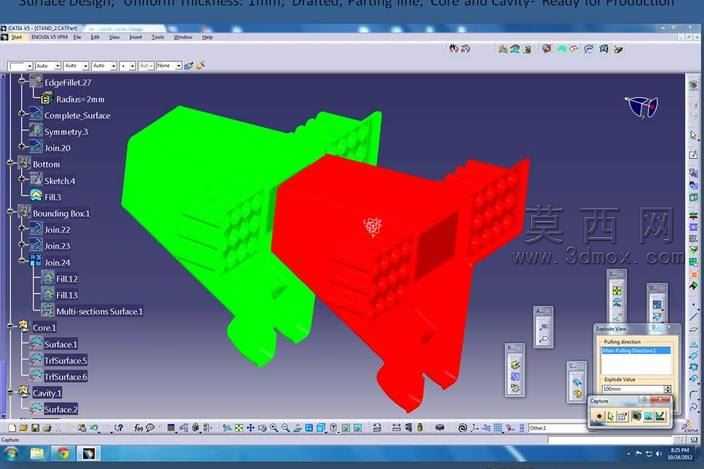Click the Open file folder icon

coord(23,428)
